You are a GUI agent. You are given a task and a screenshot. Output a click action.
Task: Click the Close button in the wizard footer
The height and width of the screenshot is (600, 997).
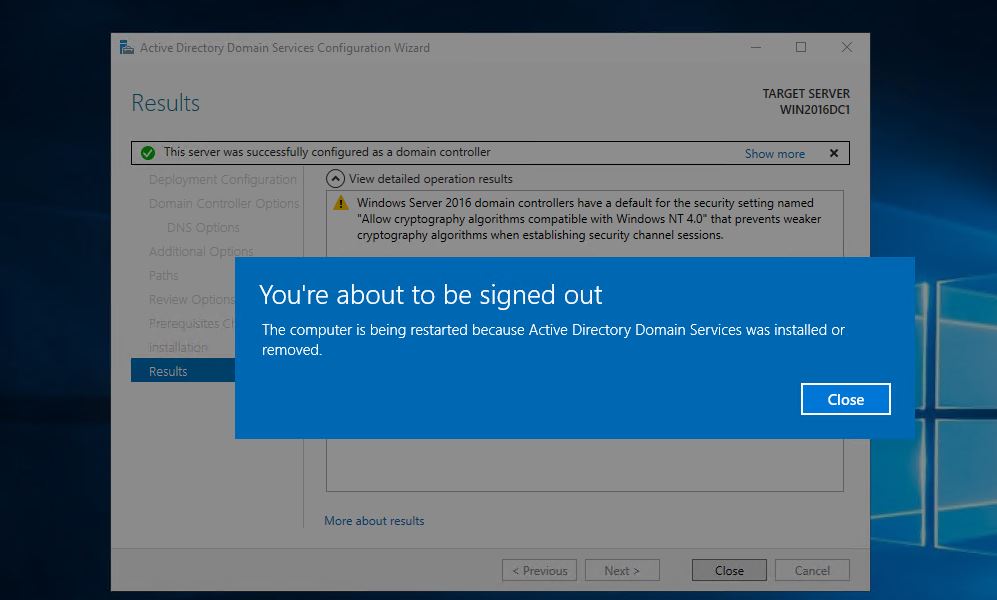pyautogui.click(x=729, y=570)
